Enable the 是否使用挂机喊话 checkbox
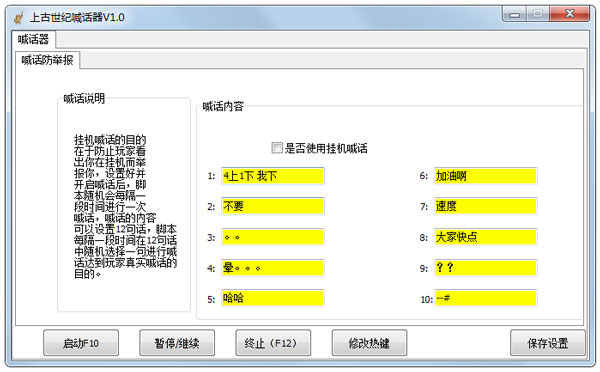Viewport: 600px width, 372px height. click(277, 148)
